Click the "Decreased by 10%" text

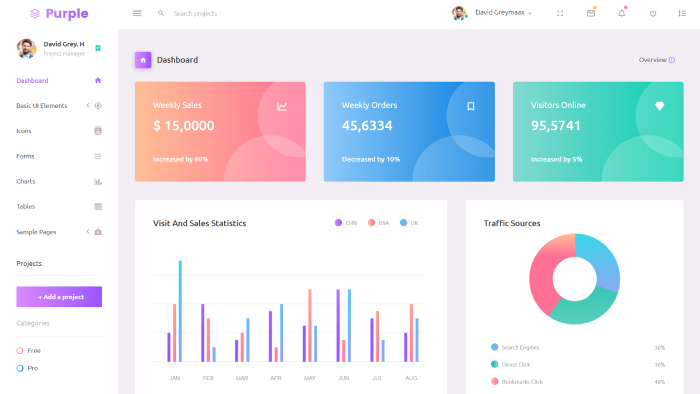(371, 159)
